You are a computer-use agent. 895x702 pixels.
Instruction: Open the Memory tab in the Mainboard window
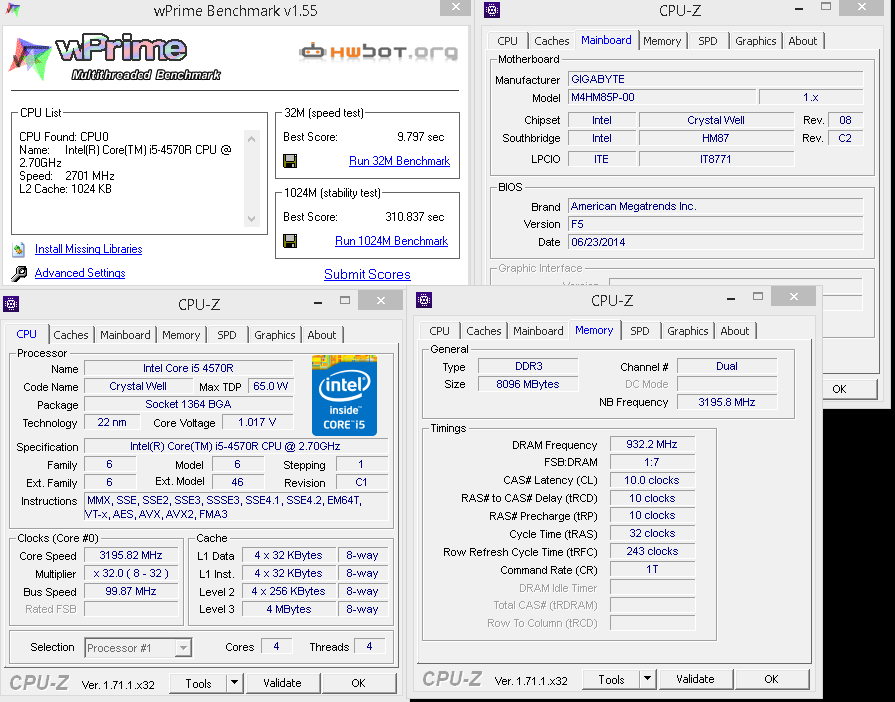662,41
